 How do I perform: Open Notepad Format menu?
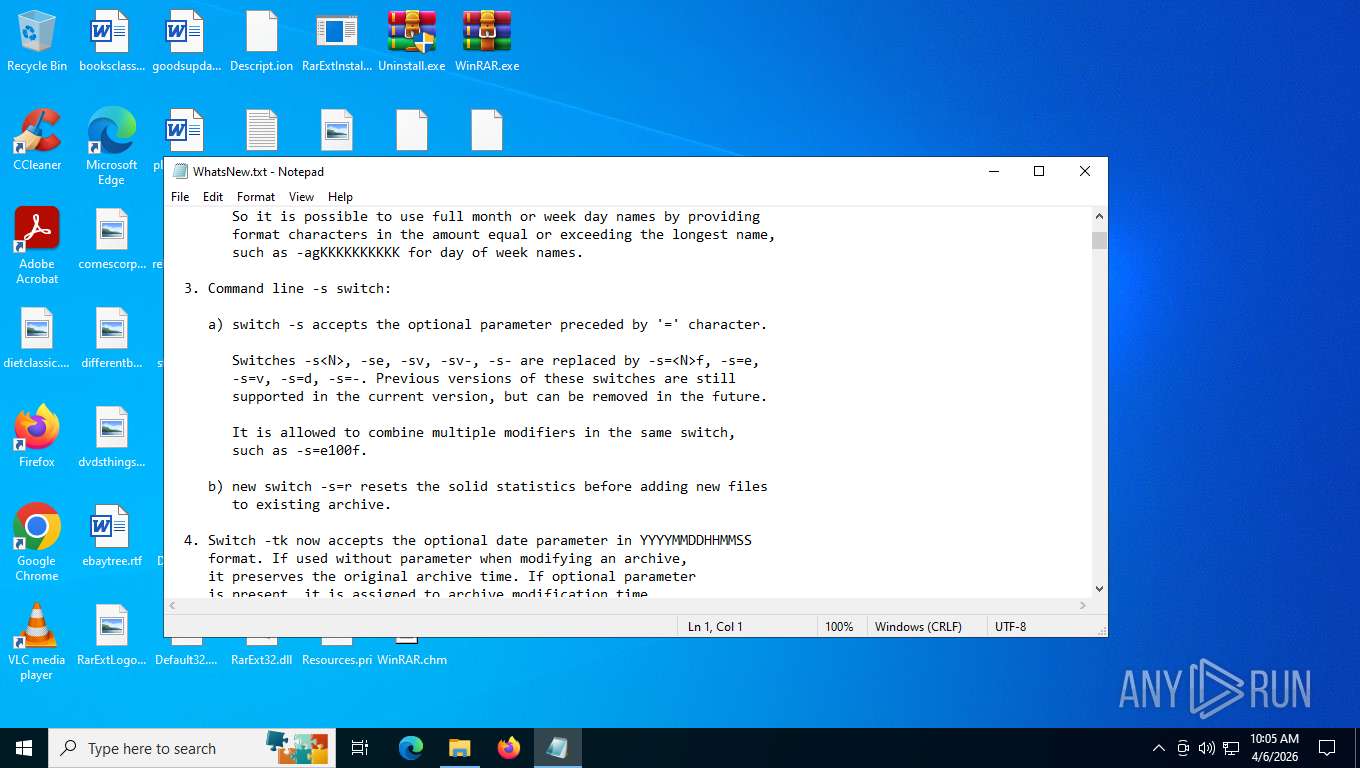pyautogui.click(x=256, y=197)
